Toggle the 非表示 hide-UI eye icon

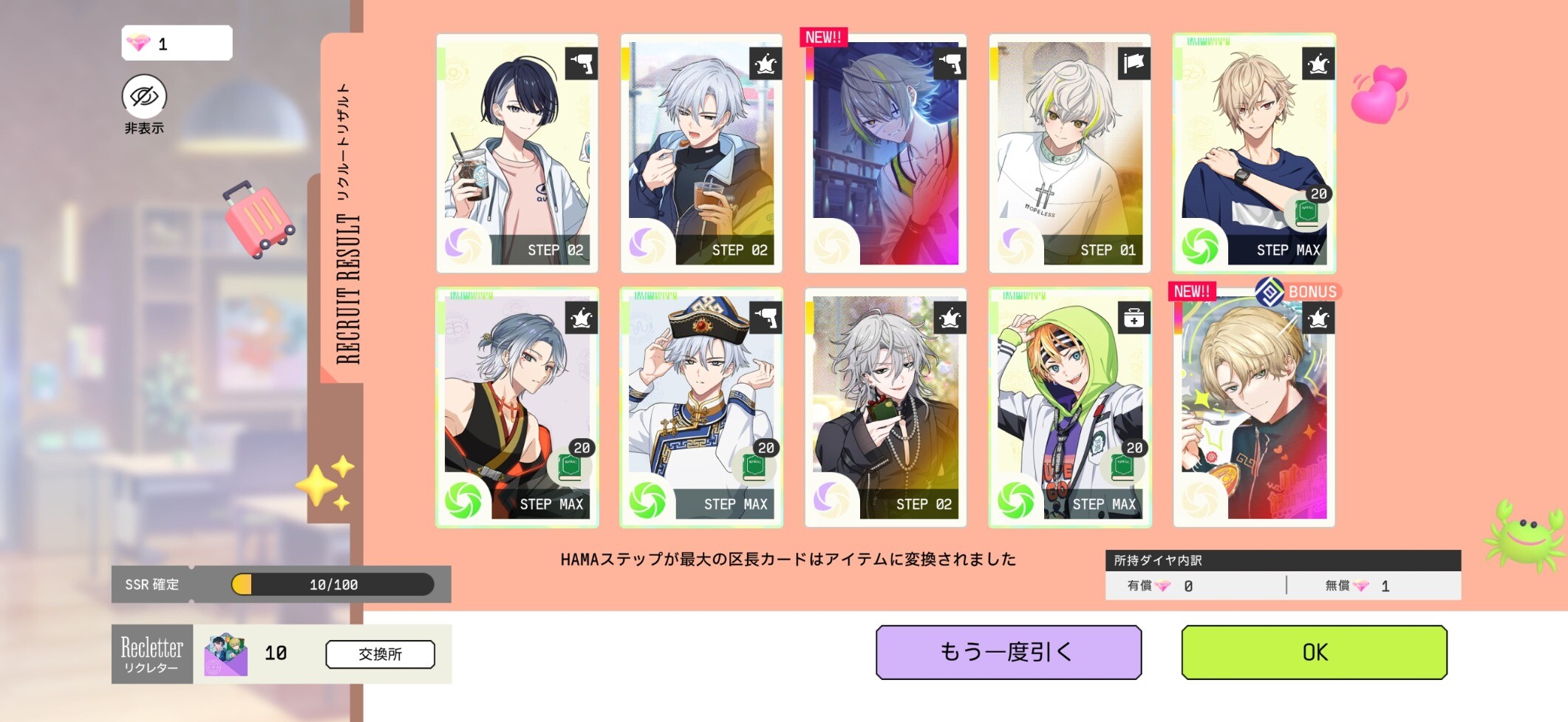[x=144, y=96]
